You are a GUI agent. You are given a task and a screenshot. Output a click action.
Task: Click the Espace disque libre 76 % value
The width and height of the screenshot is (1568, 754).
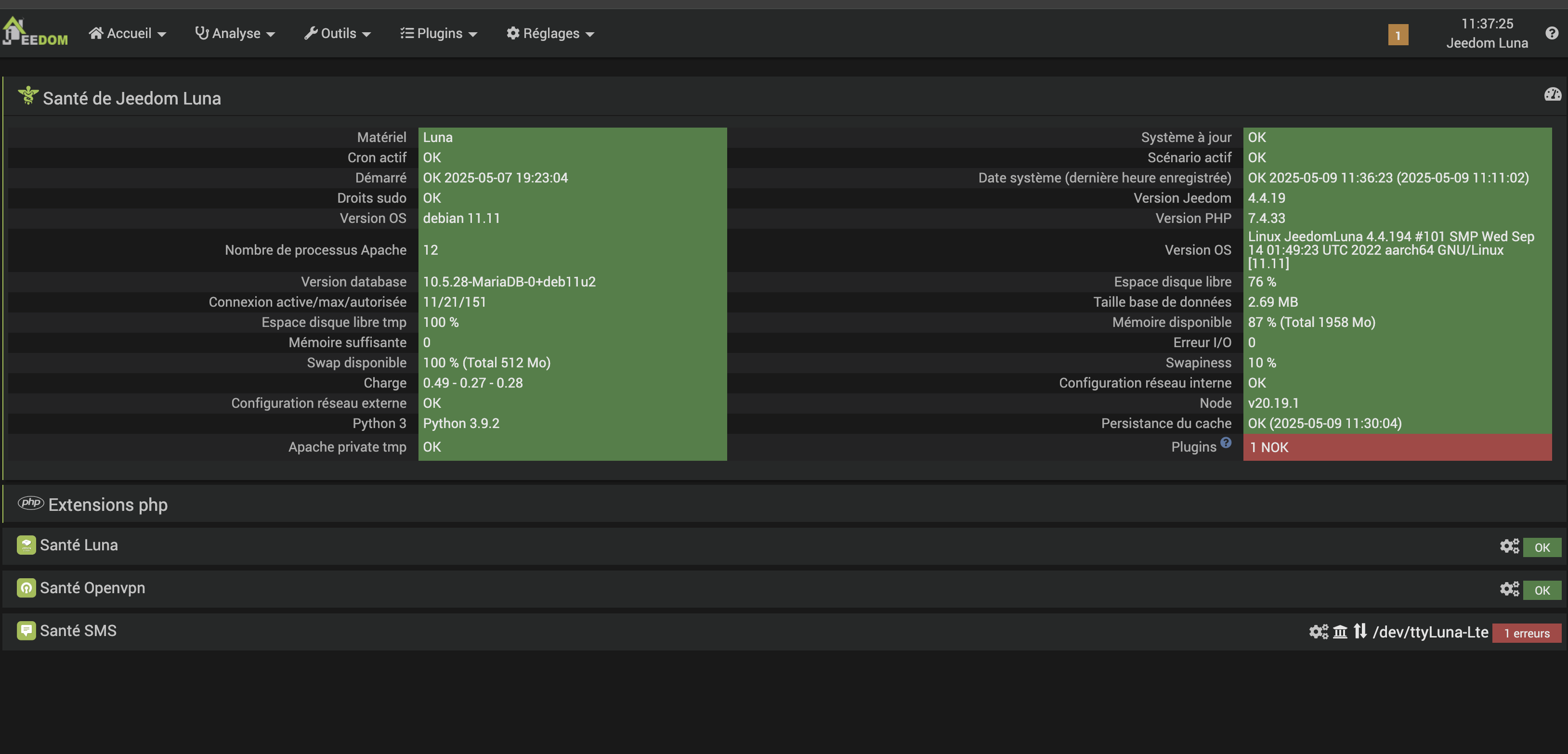click(x=1261, y=282)
